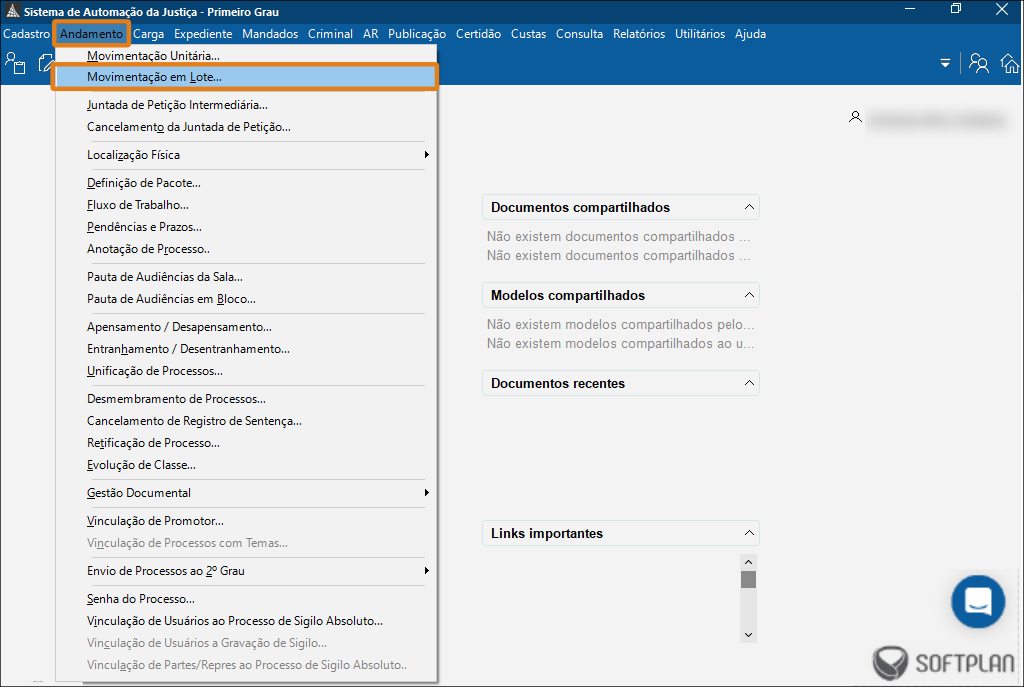Select Movimentação Unitária menu entry
1024x687 pixels.
246,56
